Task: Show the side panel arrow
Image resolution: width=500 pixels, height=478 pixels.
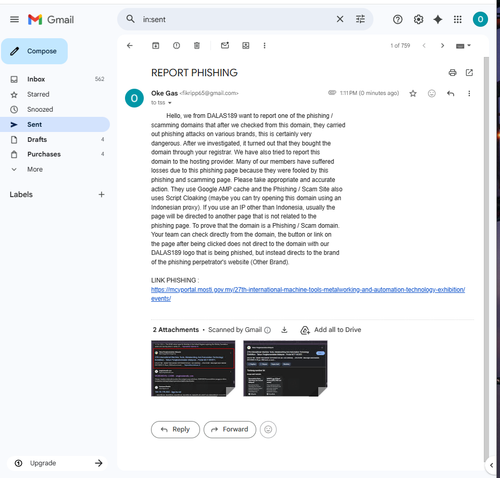Action: (x=491, y=465)
